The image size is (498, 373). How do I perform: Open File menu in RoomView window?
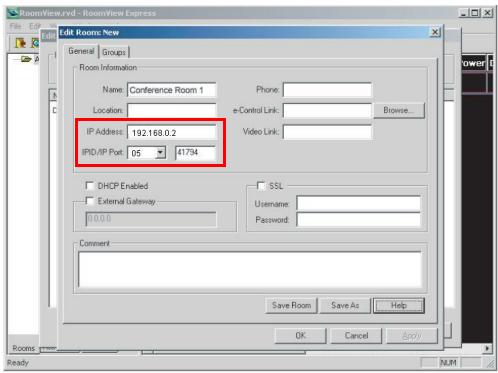[x=15, y=26]
